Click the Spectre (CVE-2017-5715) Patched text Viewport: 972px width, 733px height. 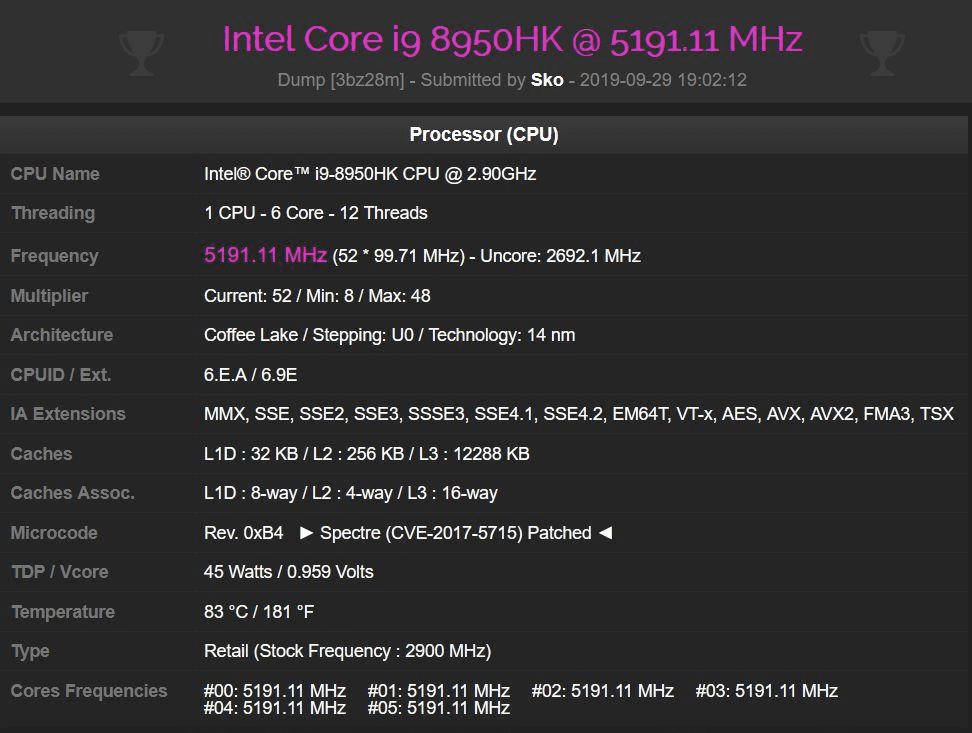[456, 533]
